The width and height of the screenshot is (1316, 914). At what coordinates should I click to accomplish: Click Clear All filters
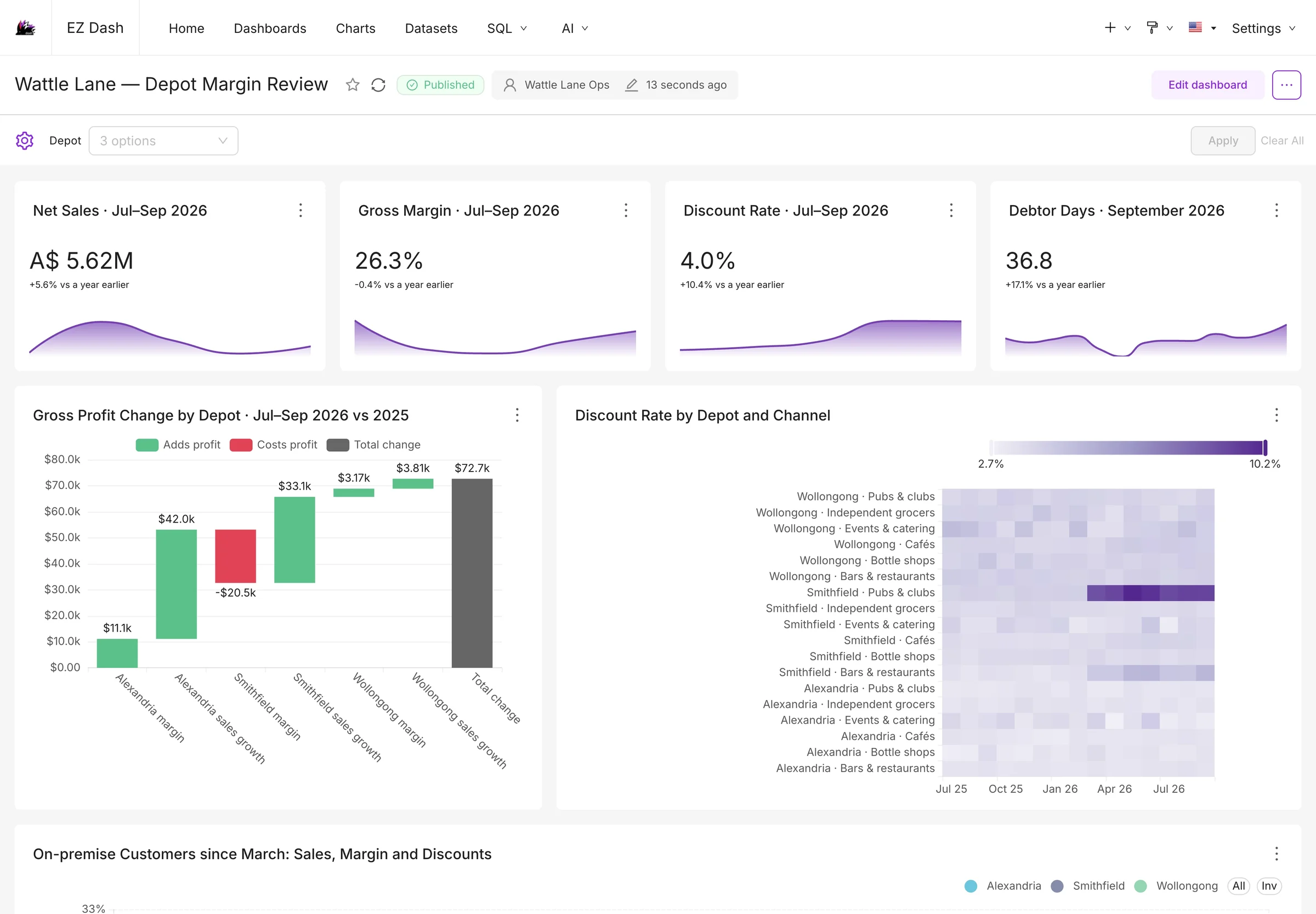(1281, 140)
